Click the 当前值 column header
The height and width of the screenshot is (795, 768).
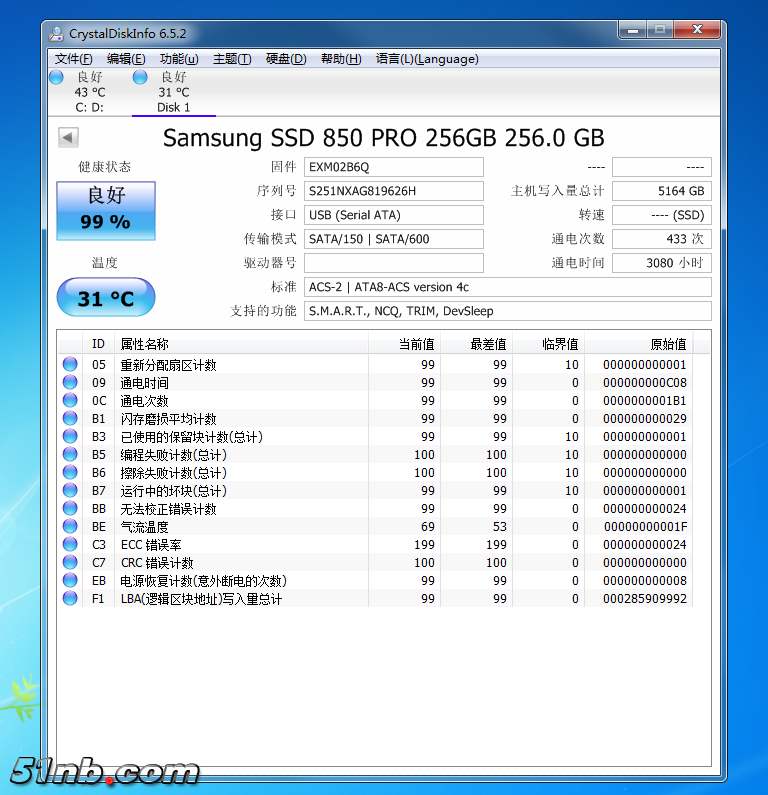[x=405, y=344]
